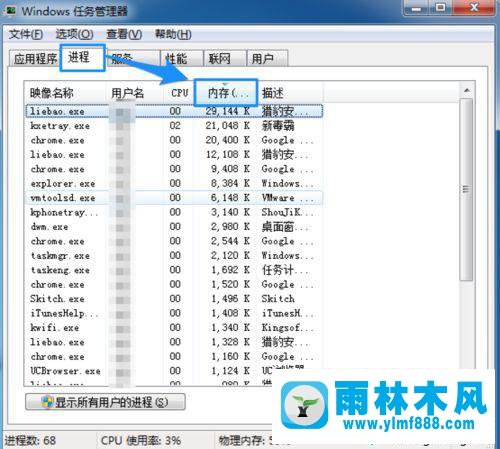Image resolution: width=500 pixels, height=449 pixels.
Task: Open the 查看(V) menu
Action: click(124, 34)
